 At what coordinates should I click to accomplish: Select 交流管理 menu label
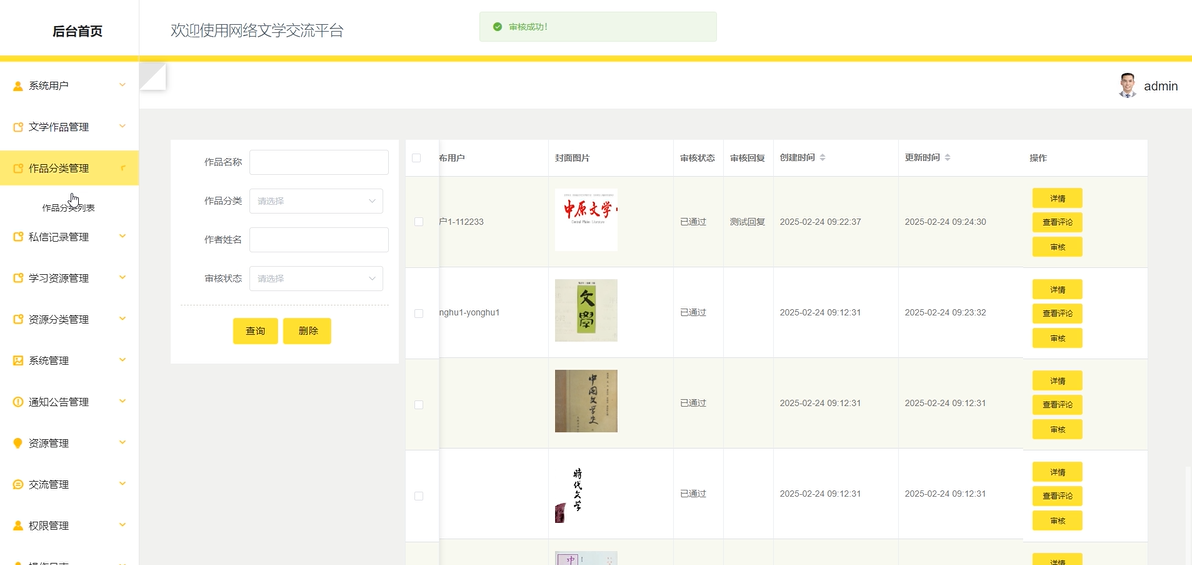coord(49,484)
